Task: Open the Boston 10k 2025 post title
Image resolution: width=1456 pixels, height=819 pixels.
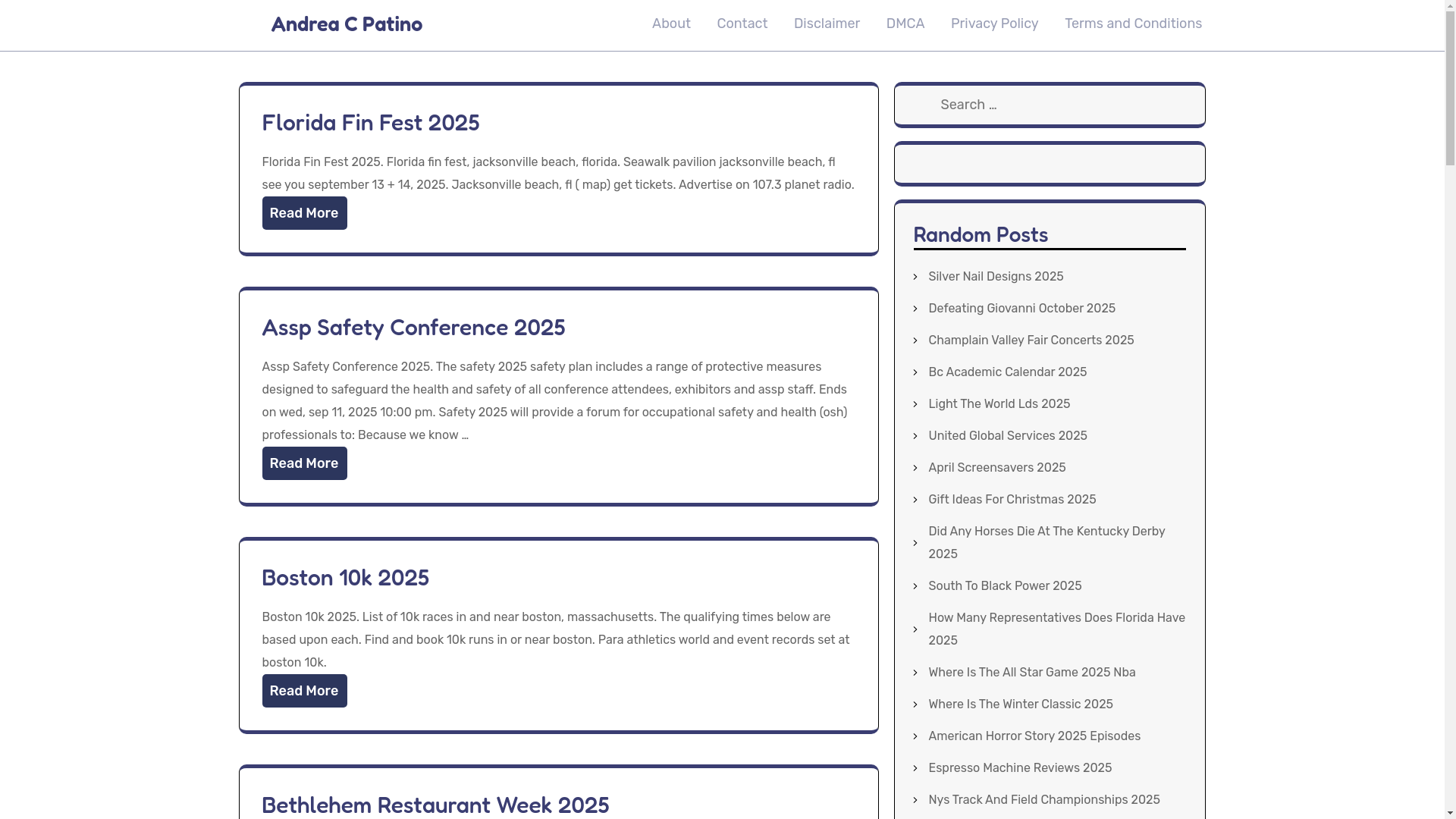Action: point(346,577)
